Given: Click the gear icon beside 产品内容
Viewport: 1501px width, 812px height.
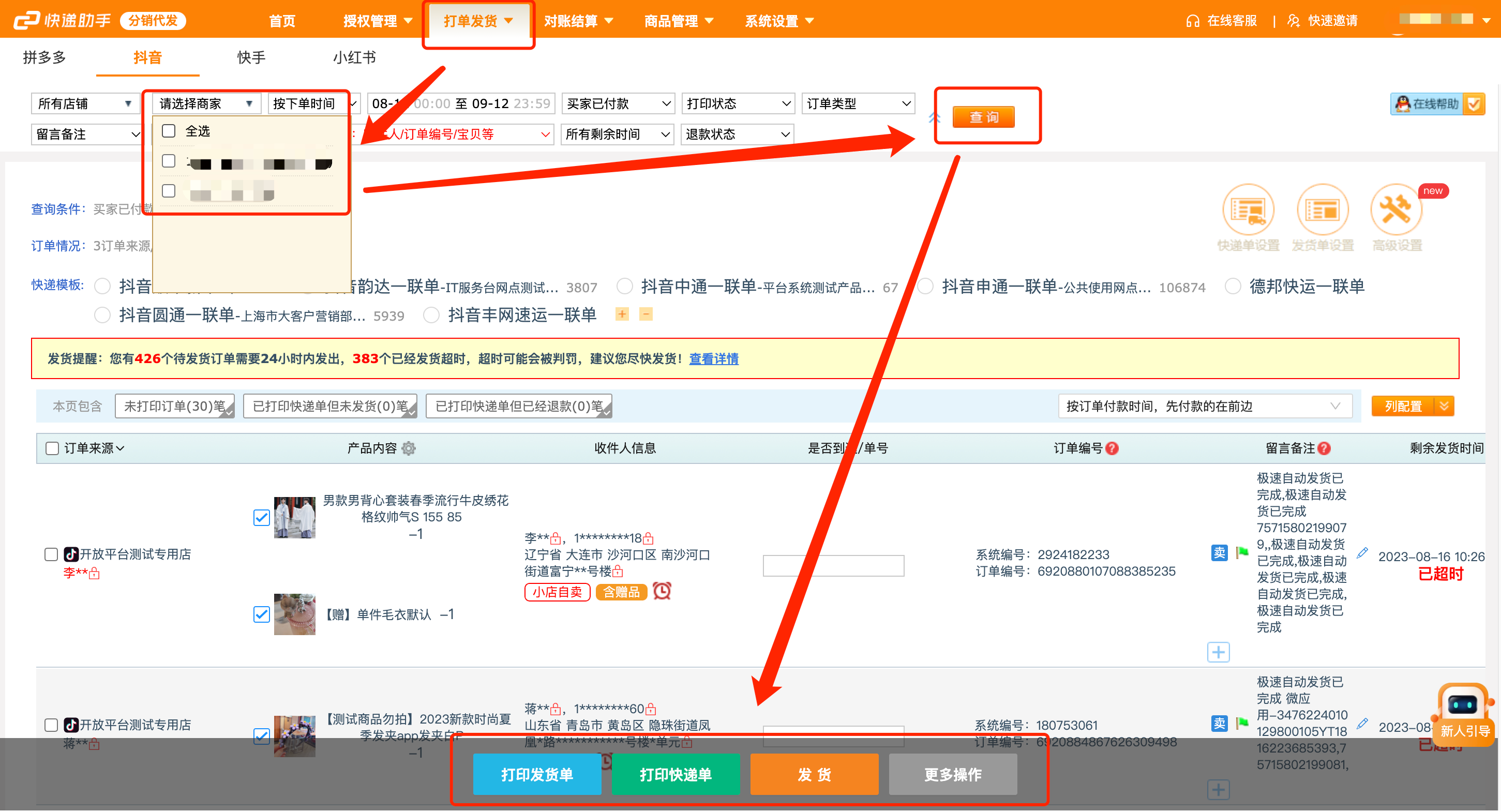Looking at the screenshot, I should 409,448.
